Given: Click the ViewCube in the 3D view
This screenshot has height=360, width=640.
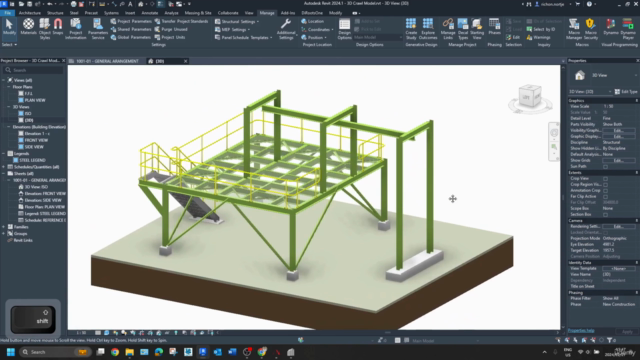Looking at the screenshot, I should tap(530, 97).
